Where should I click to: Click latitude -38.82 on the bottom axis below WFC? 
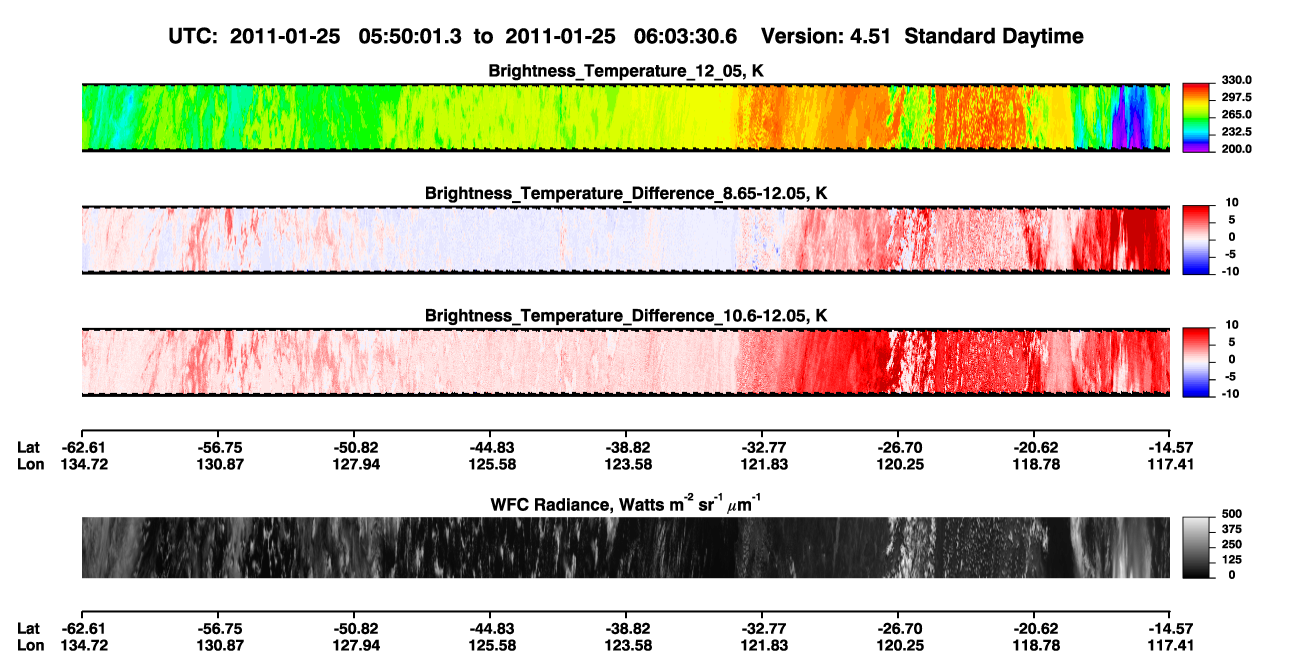[626, 628]
